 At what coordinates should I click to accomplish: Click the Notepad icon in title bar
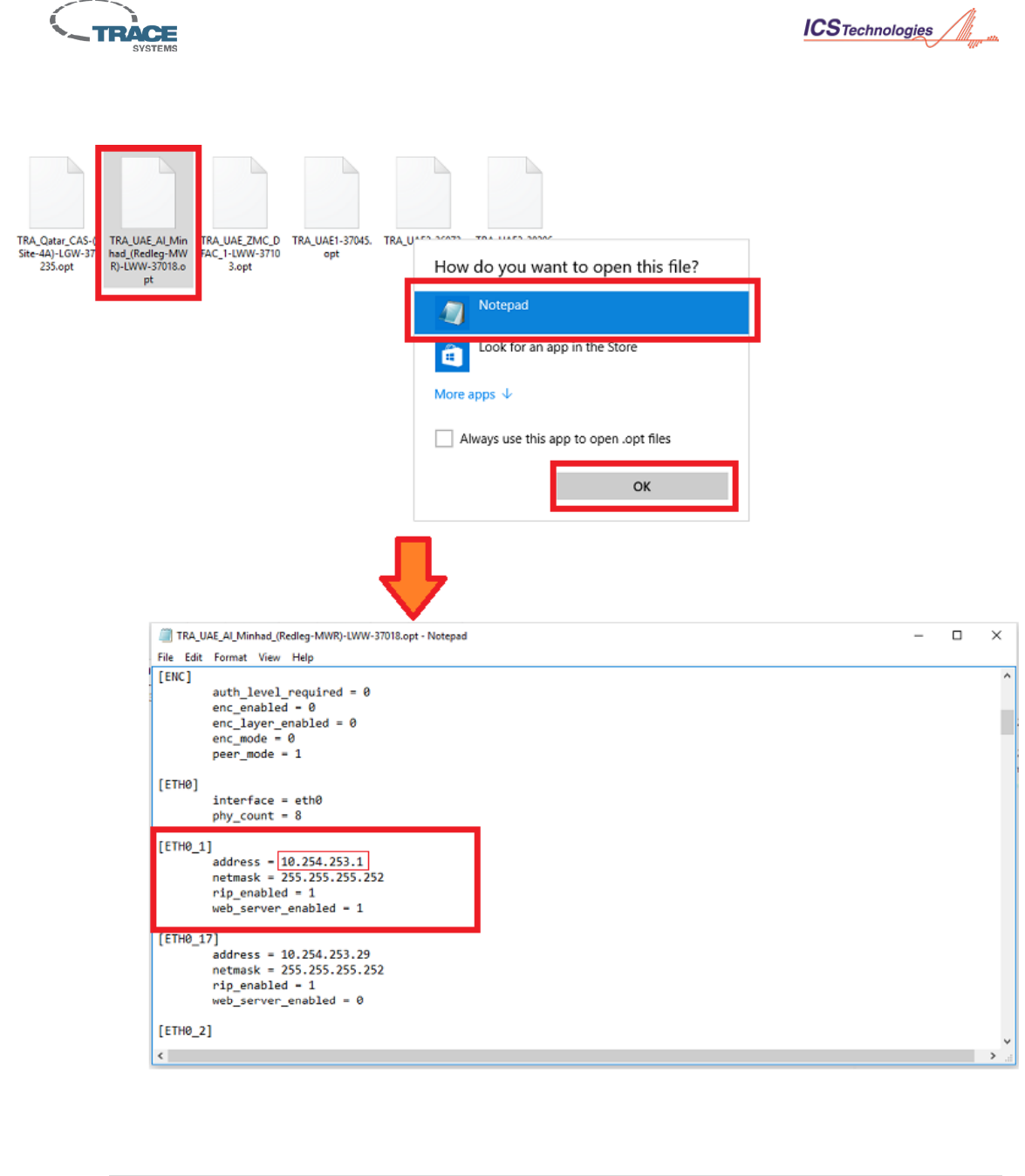click(x=166, y=635)
